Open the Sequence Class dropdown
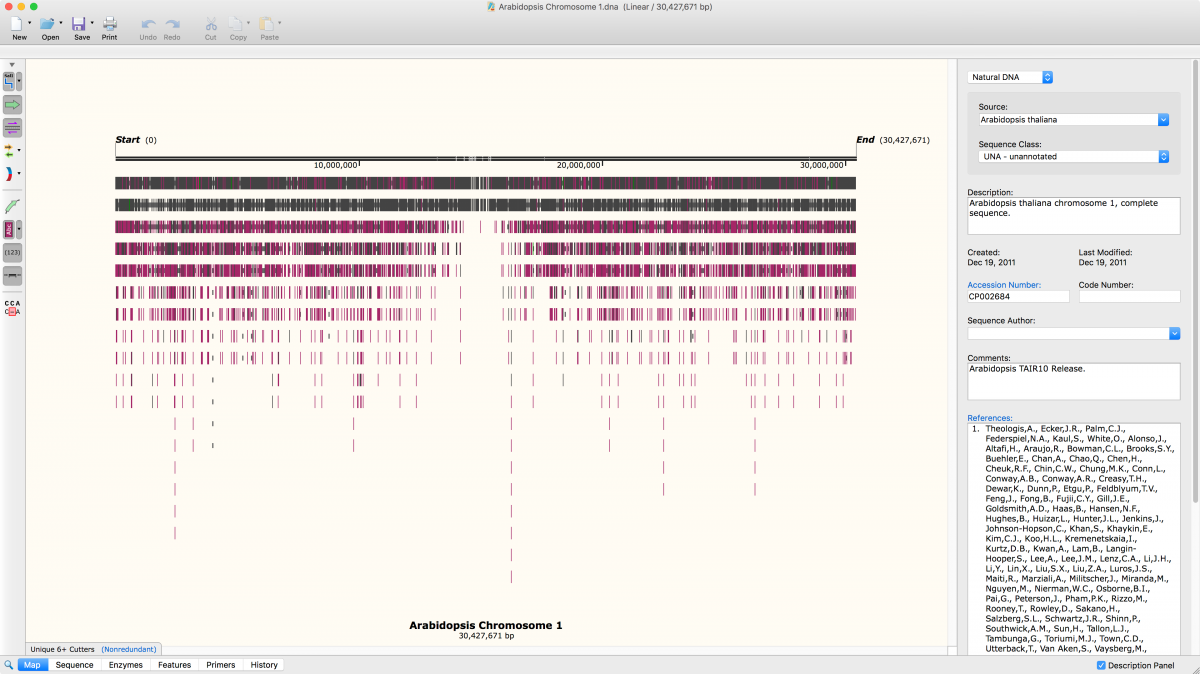 [1074, 157]
